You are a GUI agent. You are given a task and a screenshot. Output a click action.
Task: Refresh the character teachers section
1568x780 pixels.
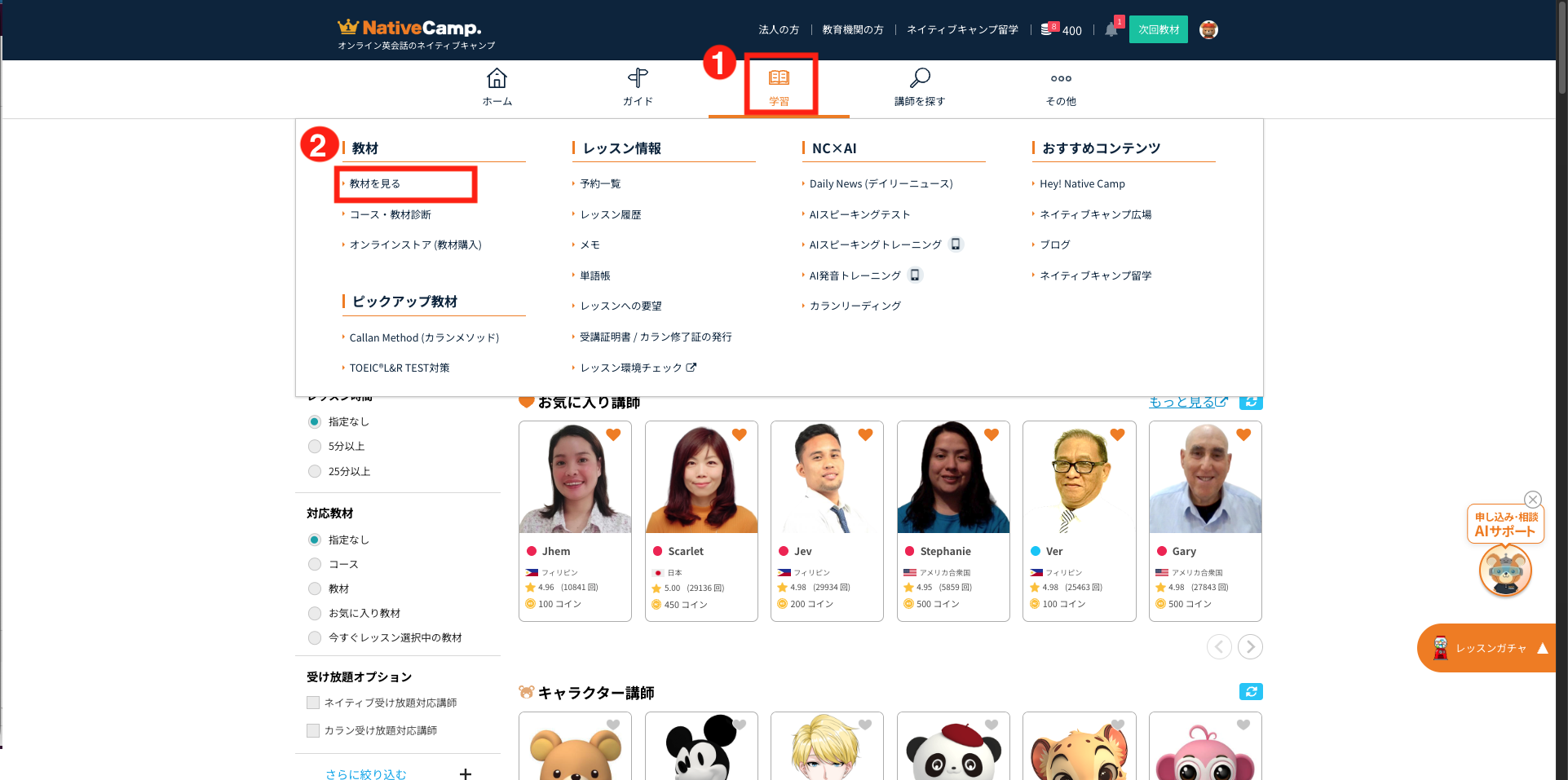tap(1250, 692)
